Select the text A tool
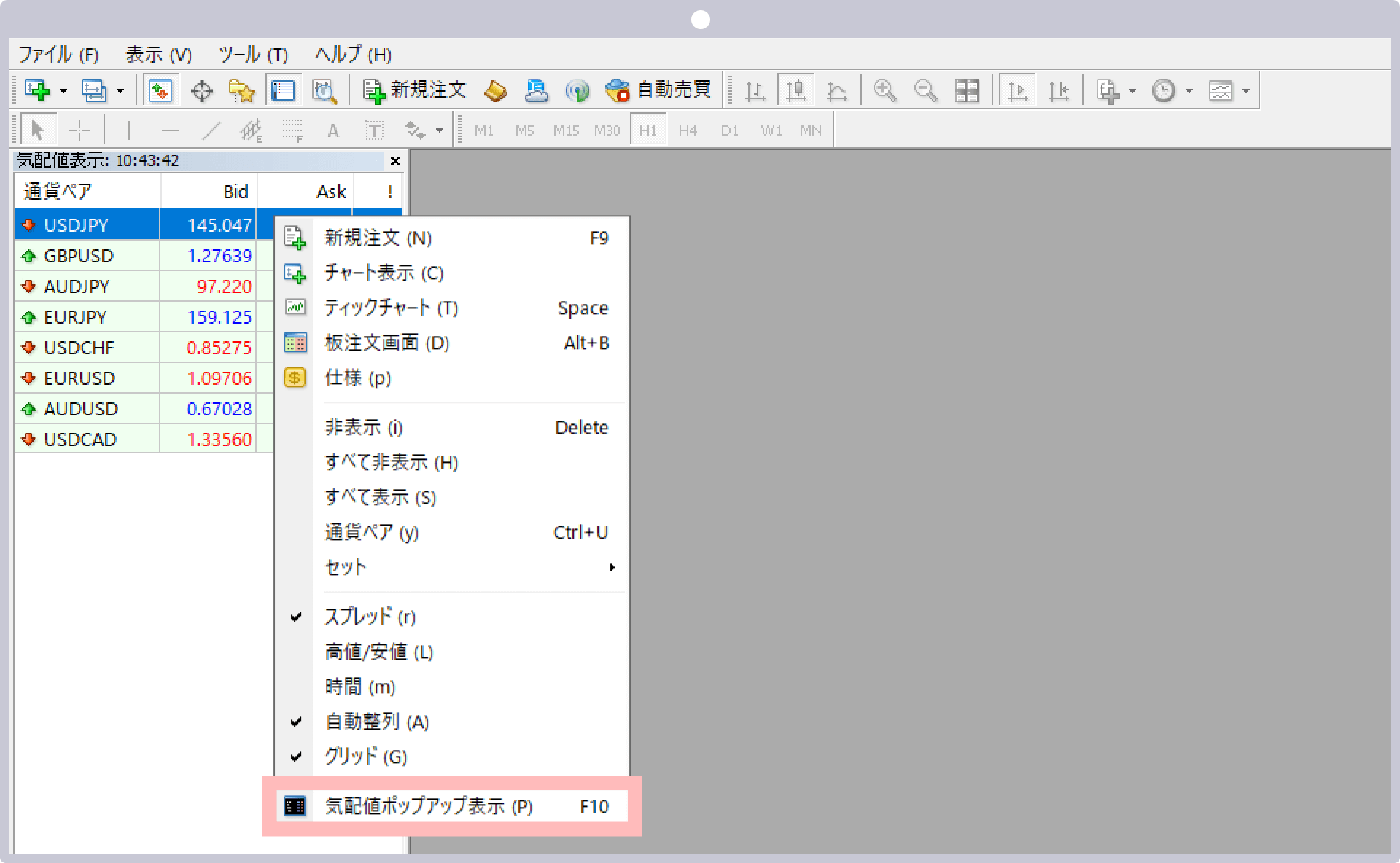 pyautogui.click(x=333, y=130)
